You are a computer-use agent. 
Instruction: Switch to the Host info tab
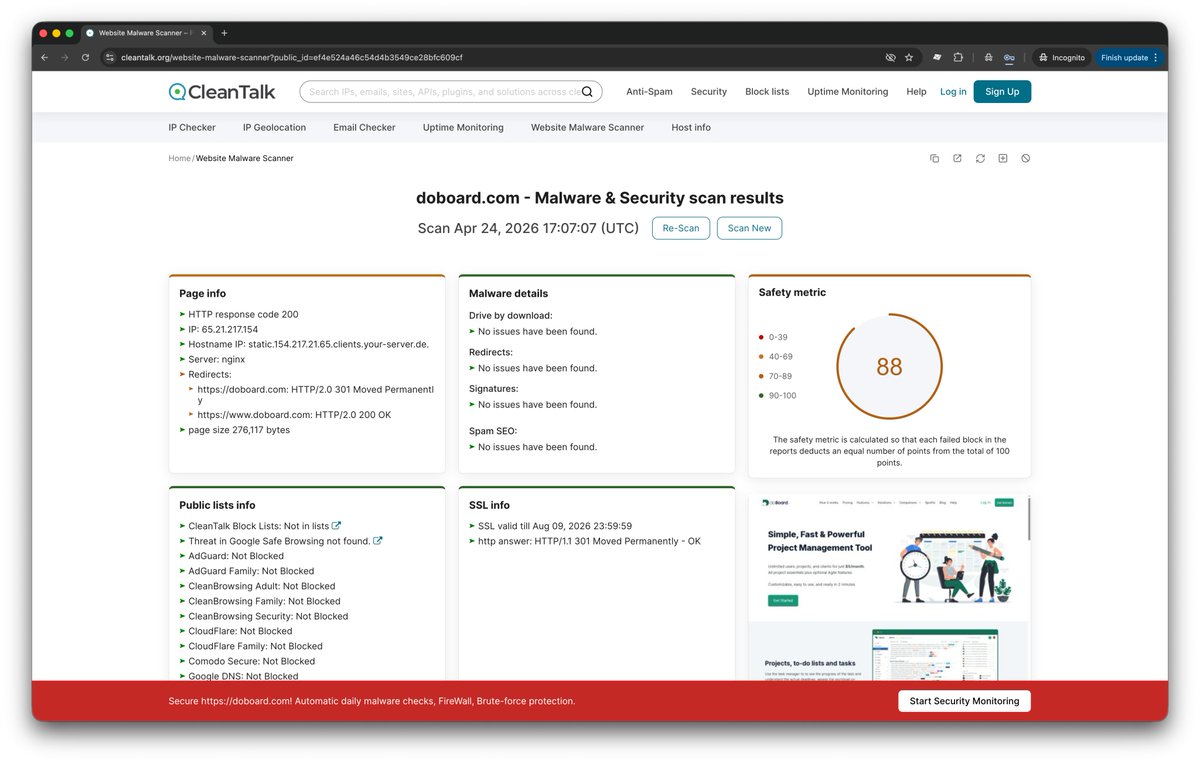691,128
